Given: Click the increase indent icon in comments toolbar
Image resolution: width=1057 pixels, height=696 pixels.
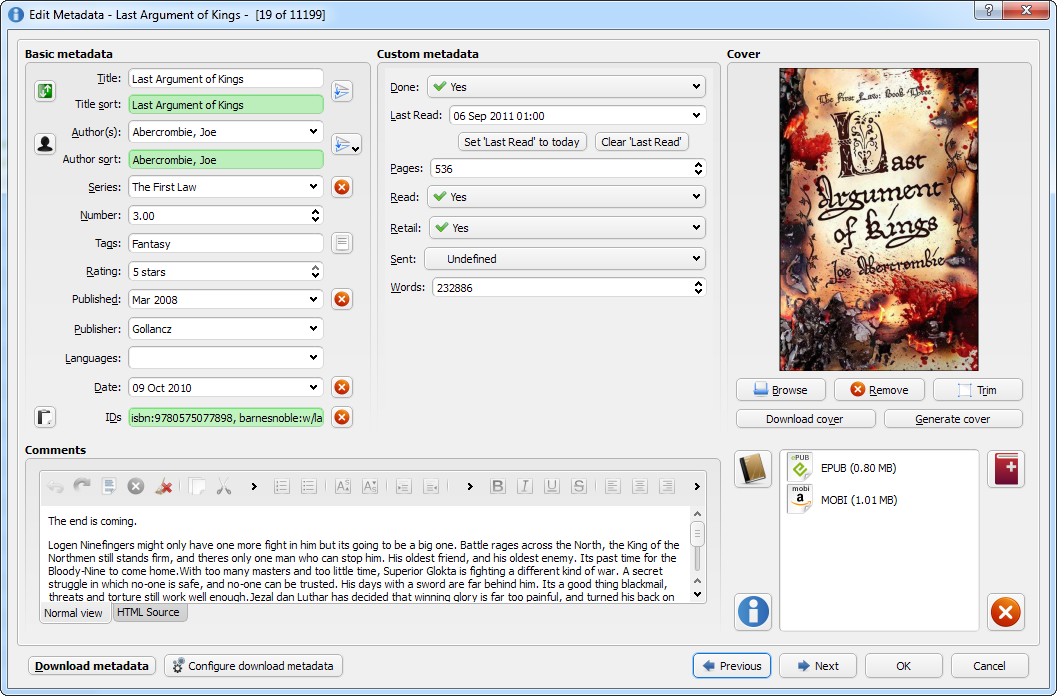Looking at the screenshot, I should [x=403, y=486].
